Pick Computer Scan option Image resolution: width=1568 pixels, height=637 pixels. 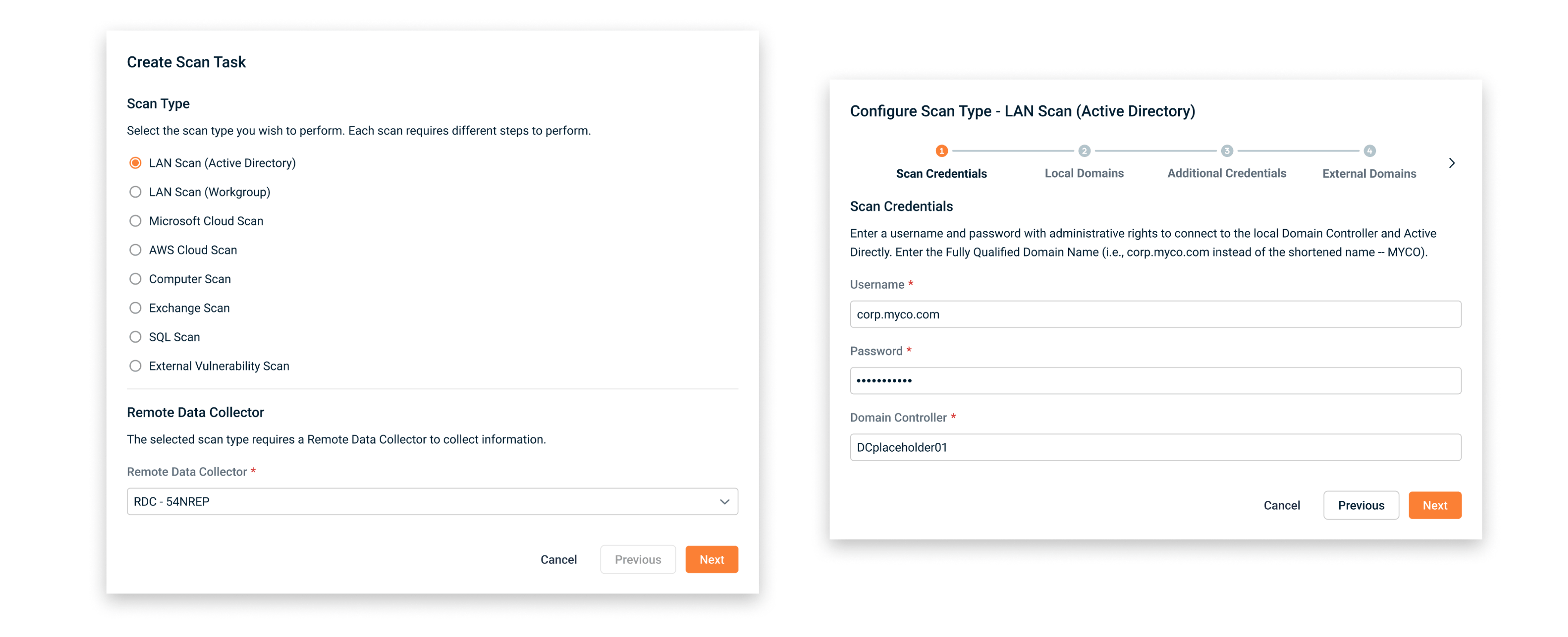click(x=135, y=279)
